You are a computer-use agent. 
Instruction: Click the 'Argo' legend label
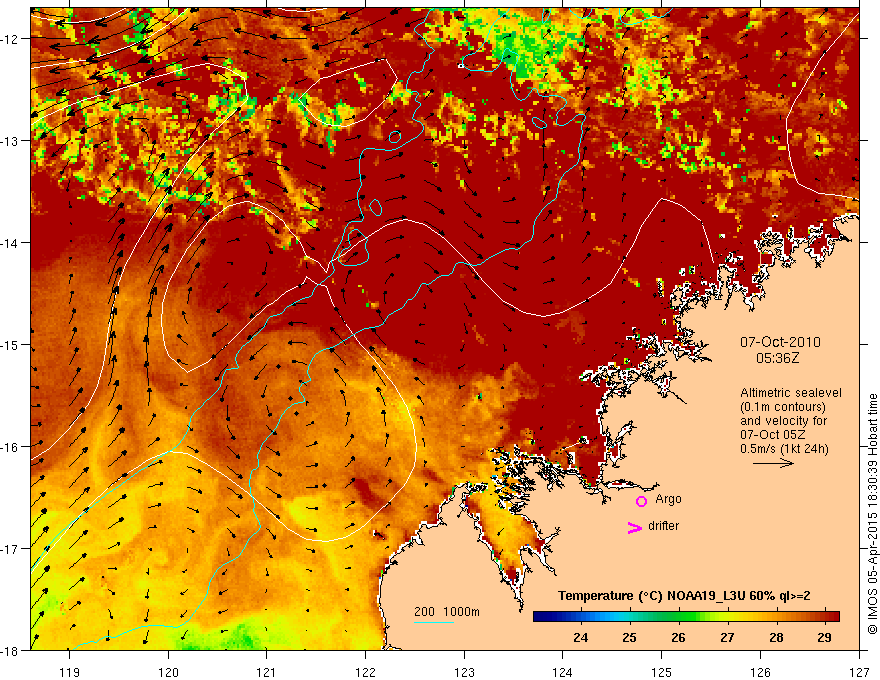pos(668,499)
